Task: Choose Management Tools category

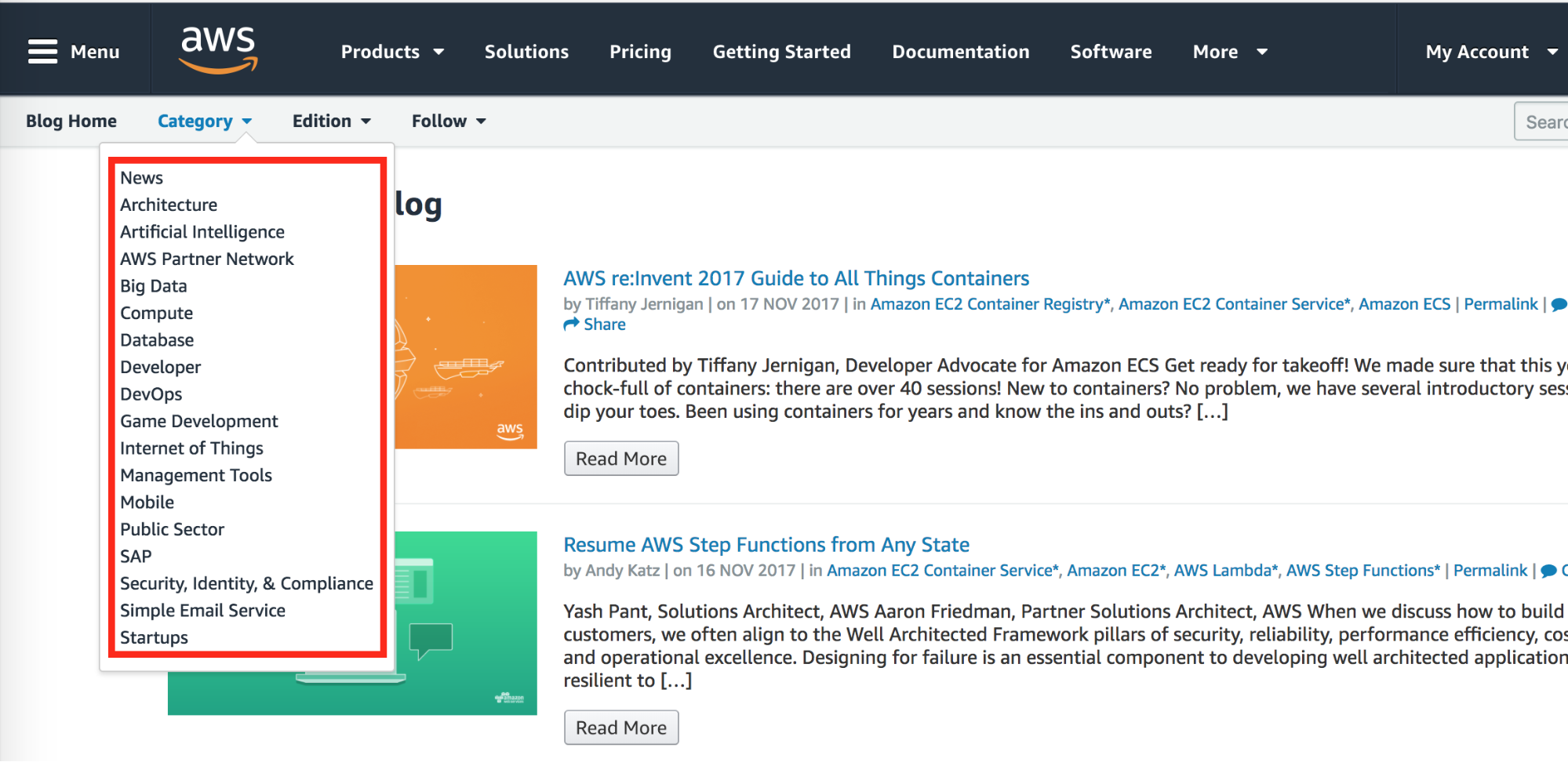Action: [196, 476]
